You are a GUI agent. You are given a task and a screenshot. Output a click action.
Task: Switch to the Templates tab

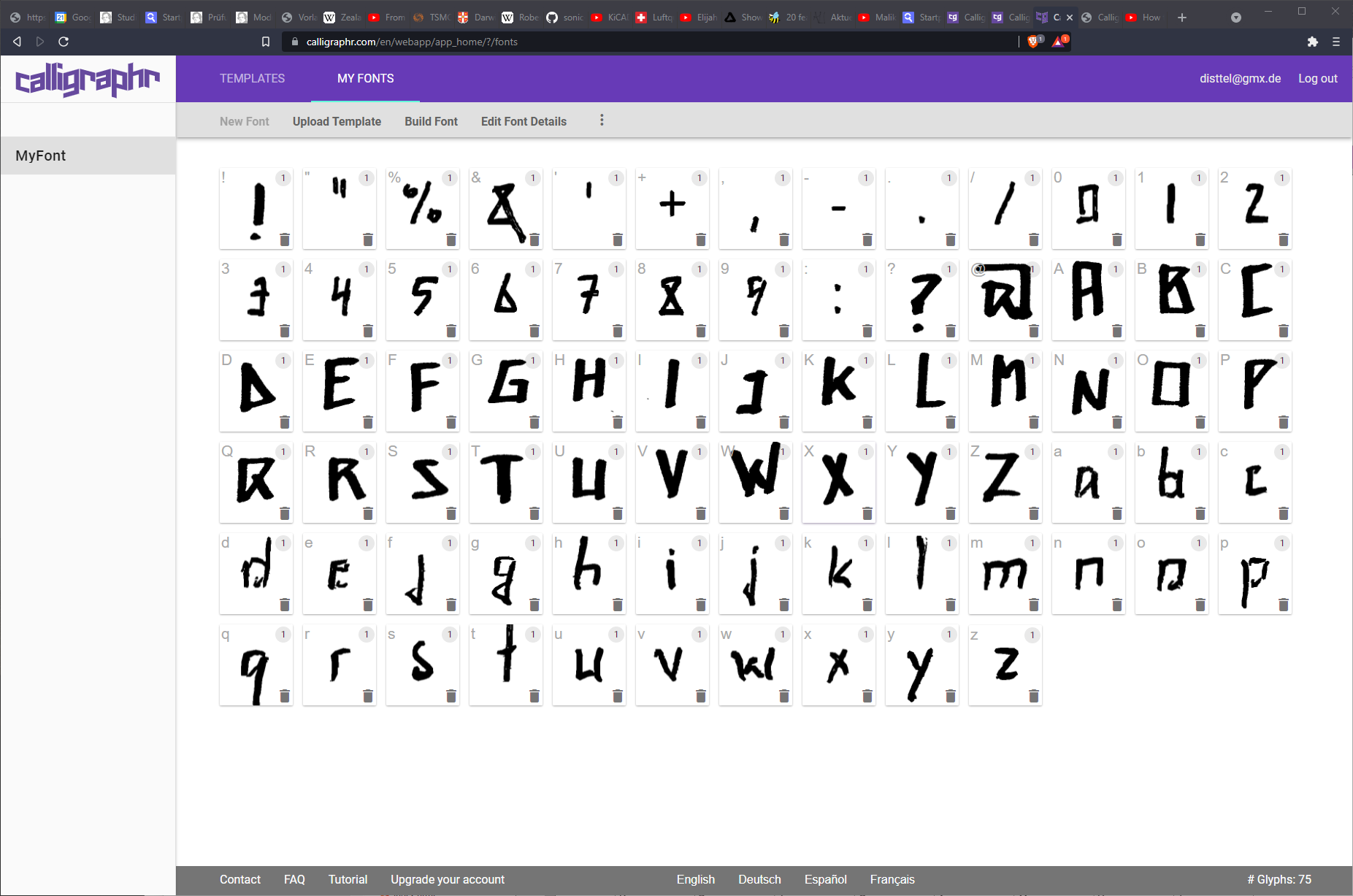coord(252,78)
